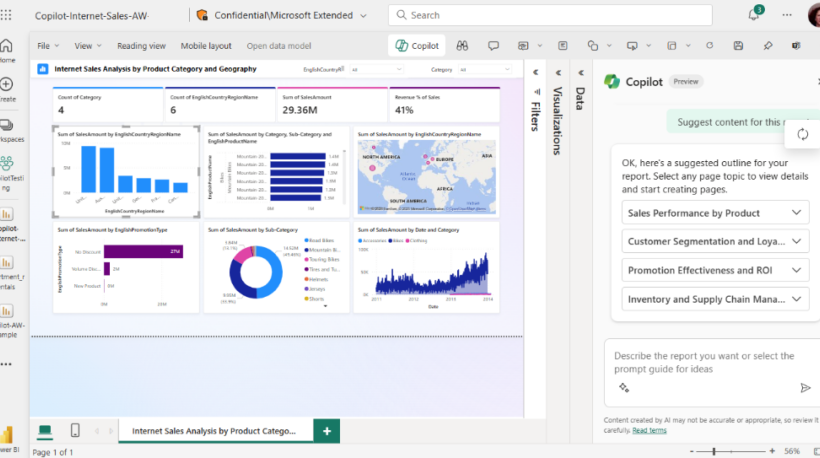This screenshot has width=820, height=458.
Task: Open Workspaces in the left navigation
Action: [x=8, y=130]
